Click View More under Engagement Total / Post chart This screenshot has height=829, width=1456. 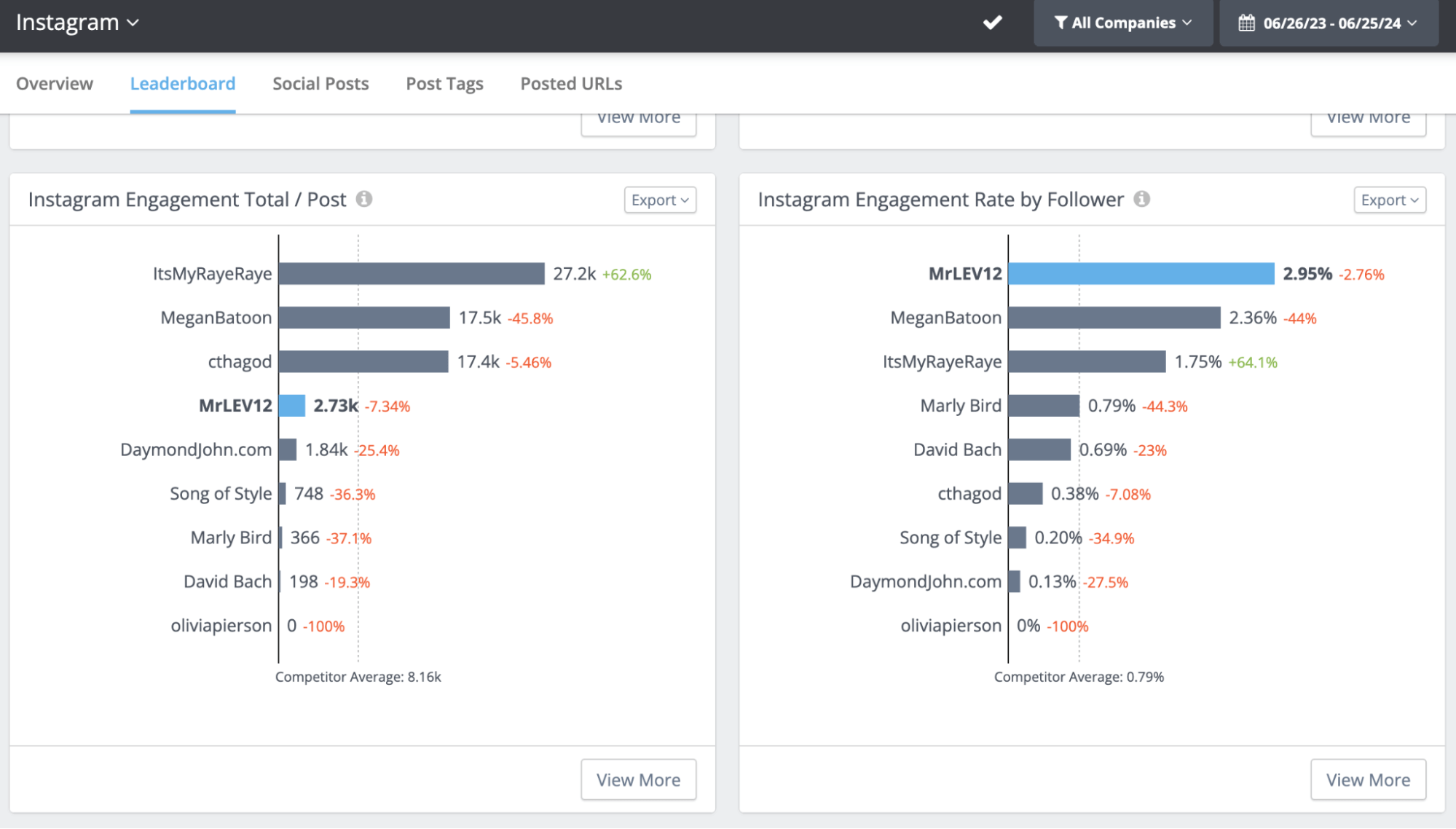click(638, 779)
